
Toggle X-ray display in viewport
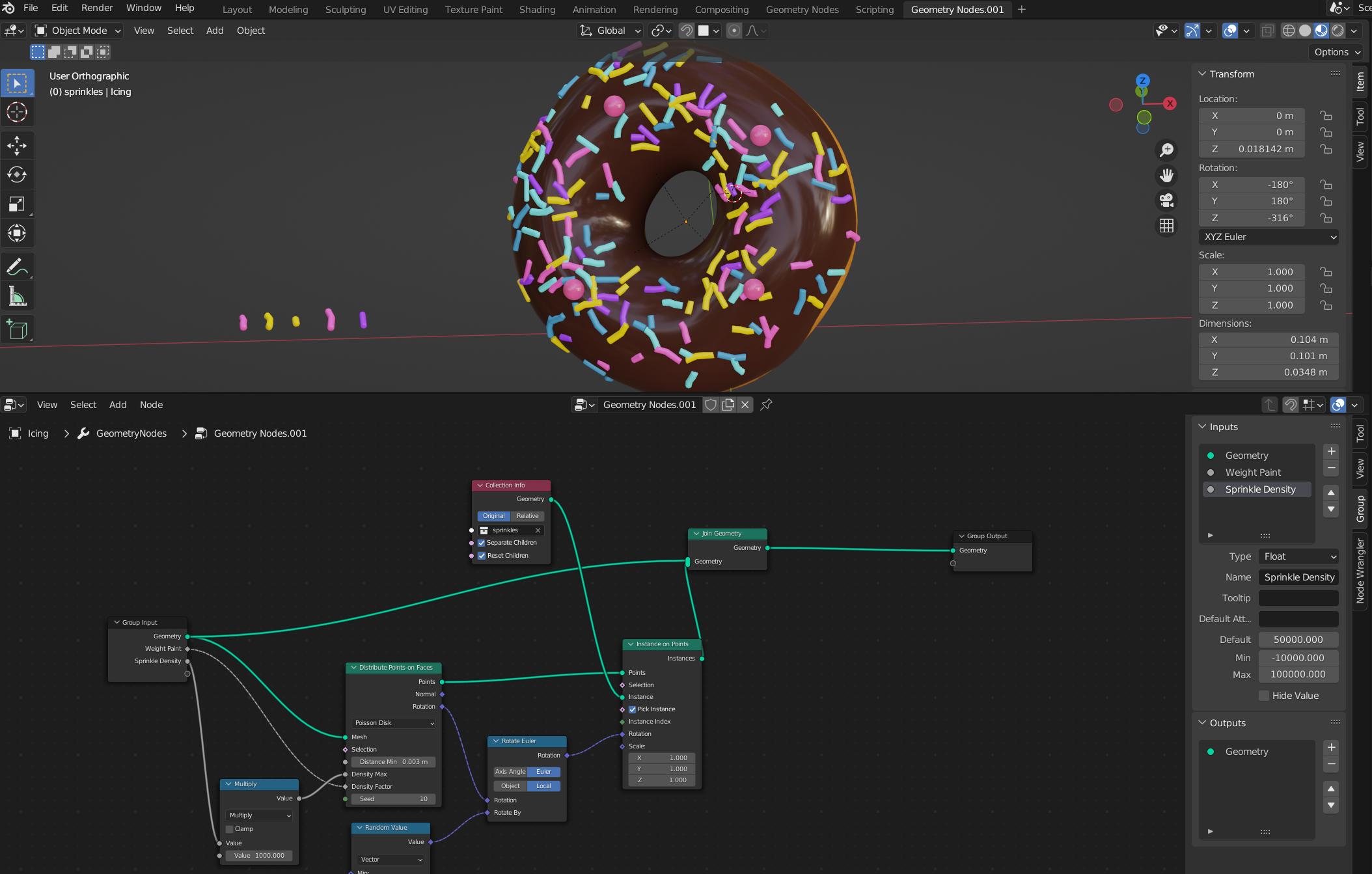tap(1267, 31)
